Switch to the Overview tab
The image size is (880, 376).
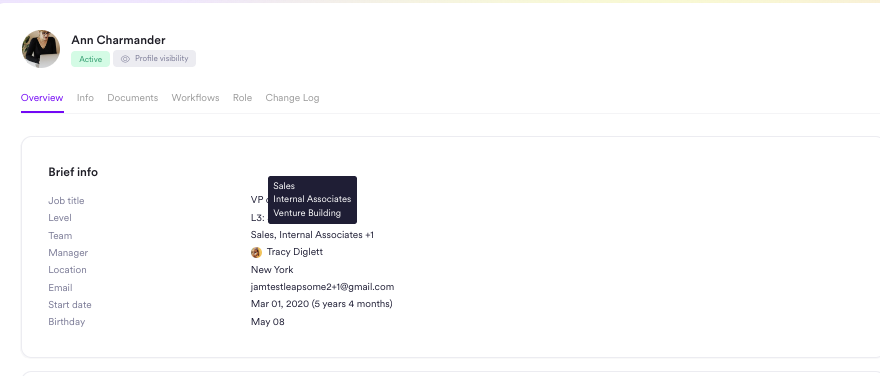click(x=42, y=98)
